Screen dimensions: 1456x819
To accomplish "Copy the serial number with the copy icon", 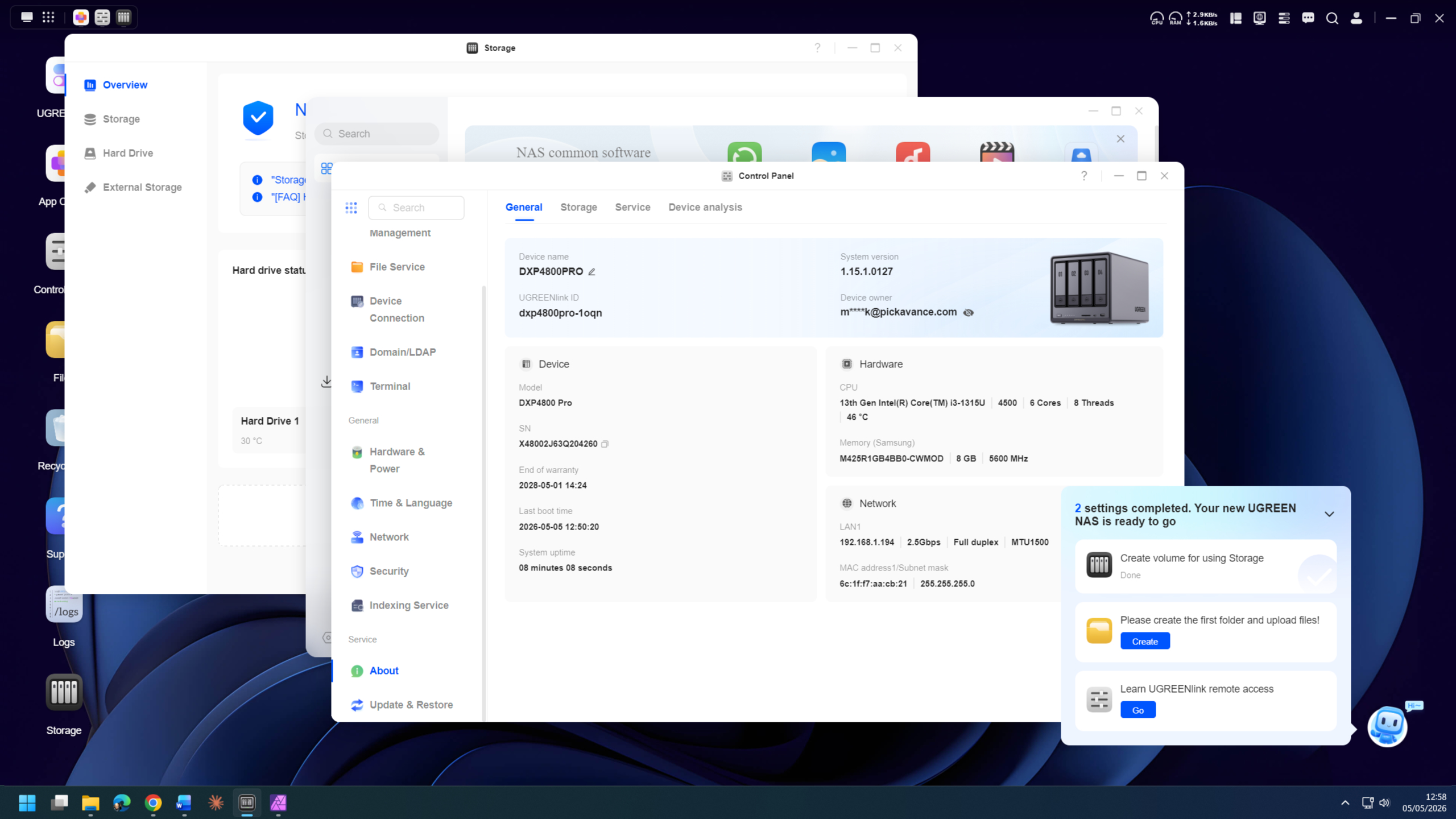I will 605,444.
